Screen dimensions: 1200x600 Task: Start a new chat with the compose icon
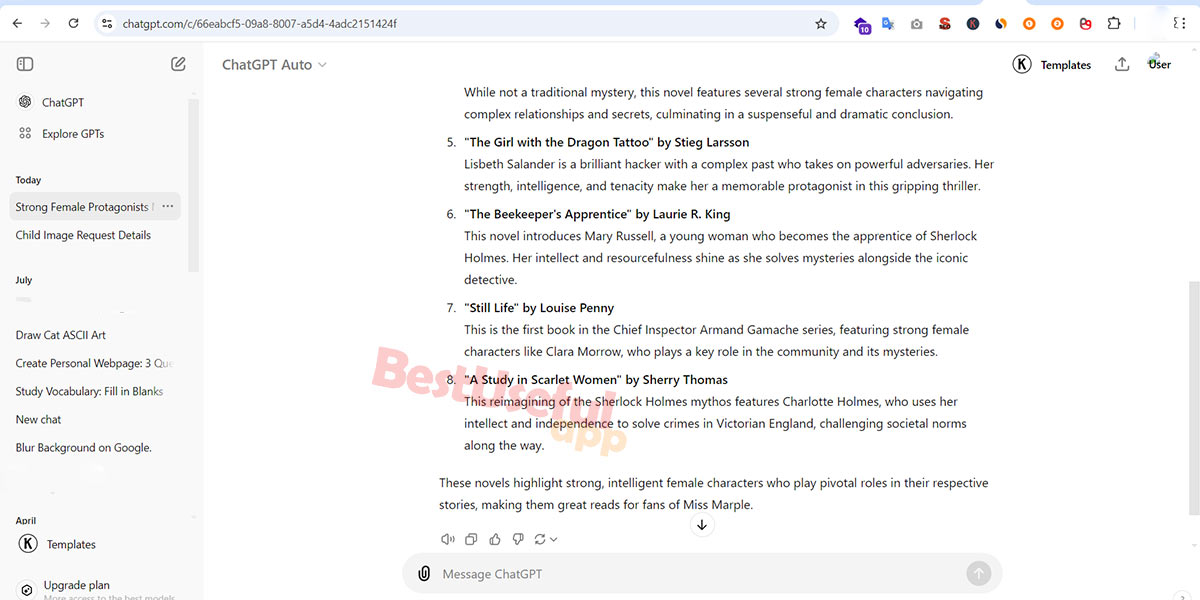click(x=178, y=64)
